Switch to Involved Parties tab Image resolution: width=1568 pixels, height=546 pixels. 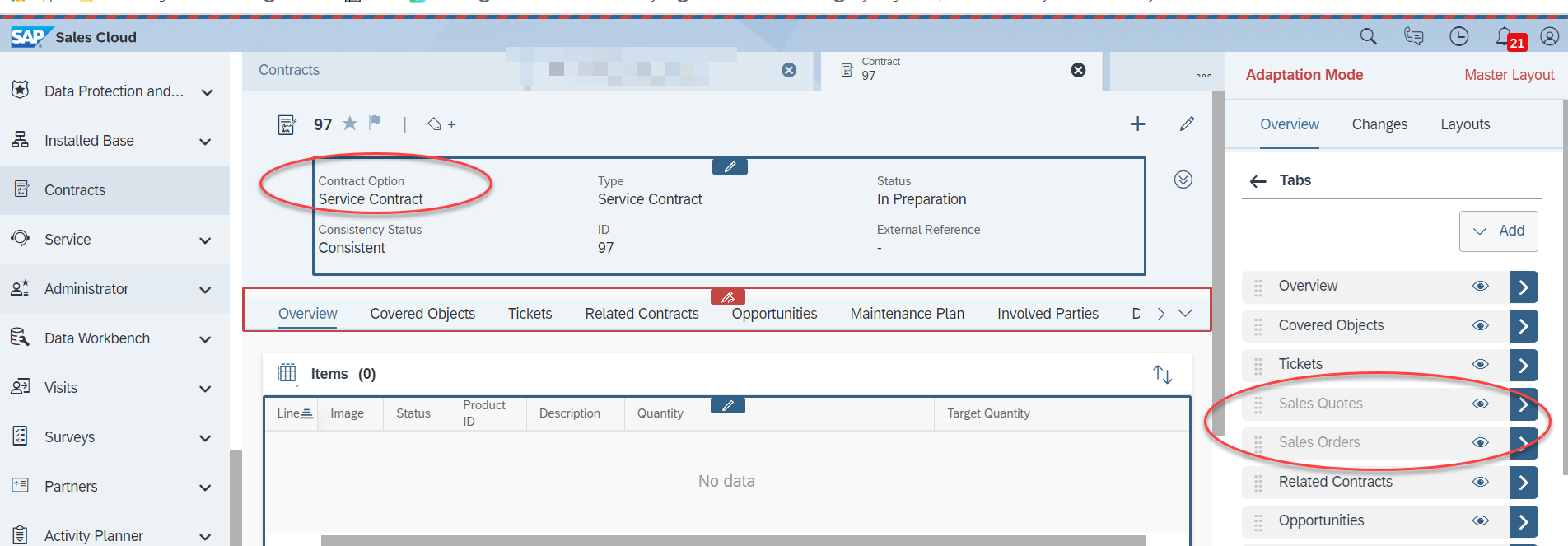pyautogui.click(x=1048, y=314)
